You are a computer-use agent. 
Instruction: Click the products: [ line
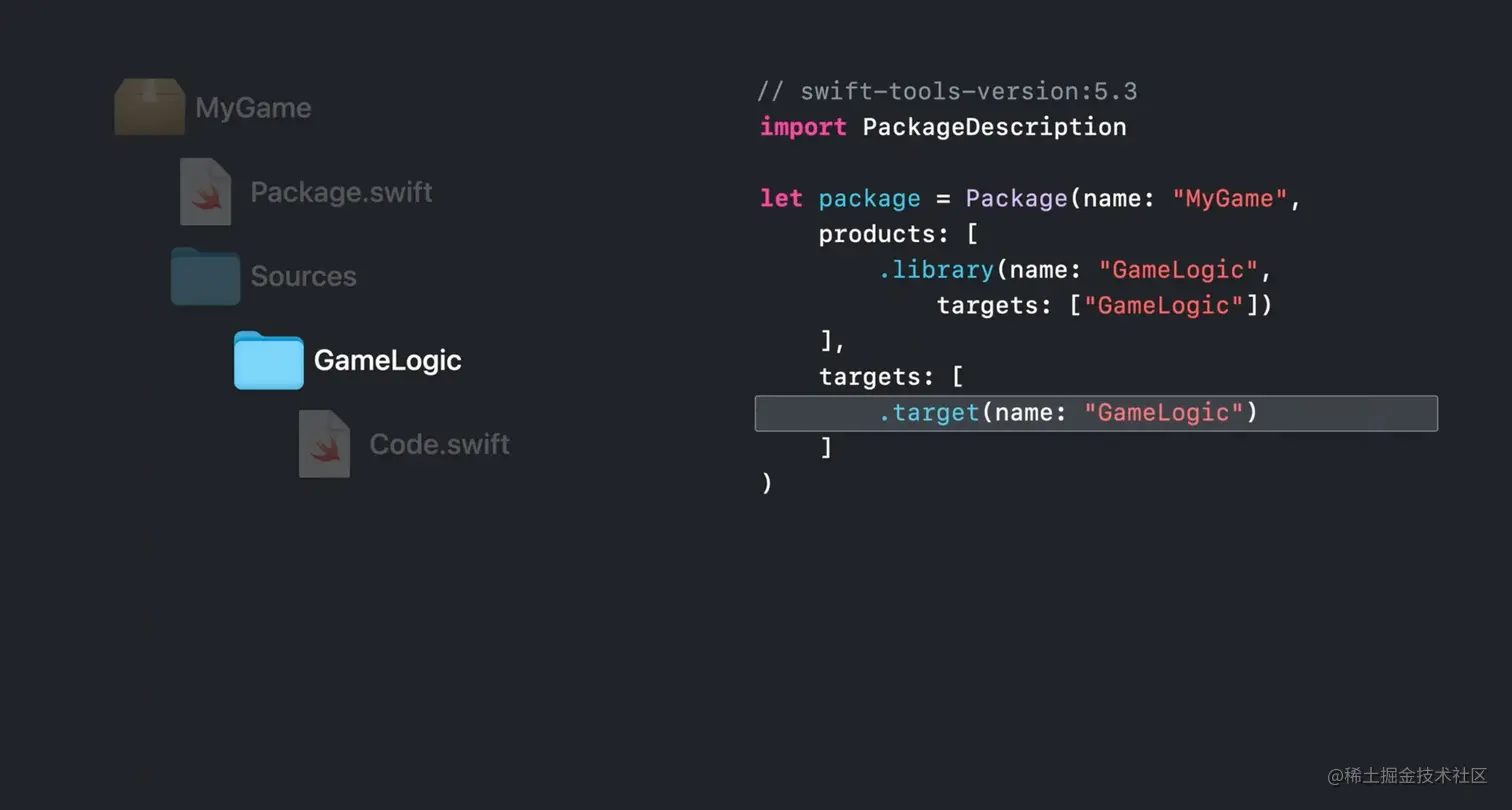click(x=897, y=234)
